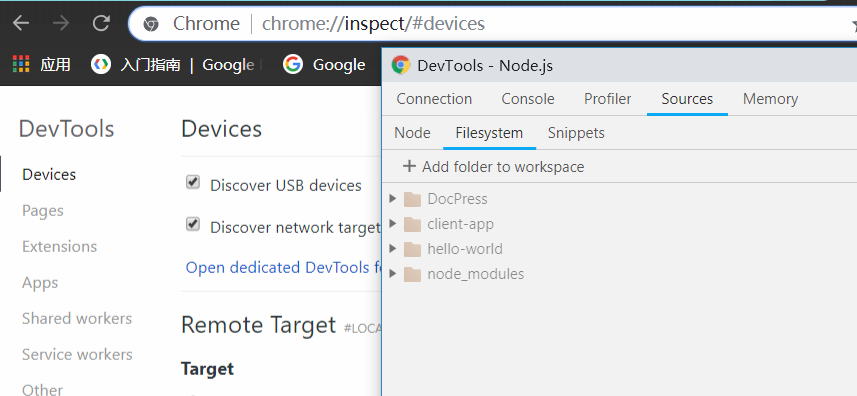The height and width of the screenshot is (396, 857).
Task: Switch to the Snippets tab
Action: (x=576, y=133)
